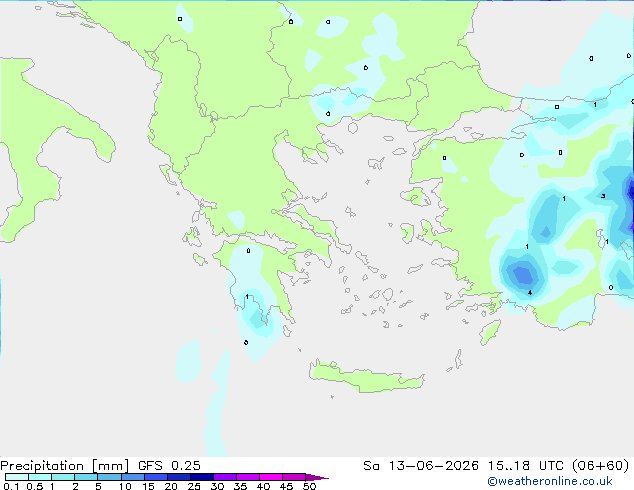Screen dimensions: 634x490
Task: Click the 30–35 mm purple legend swatch
Action: (x=225, y=477)
